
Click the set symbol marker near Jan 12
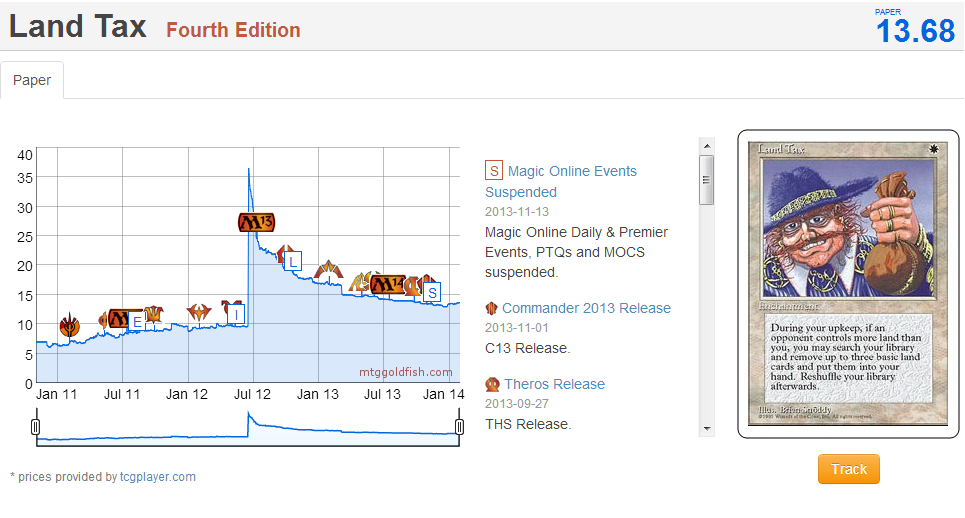pos(198,312)
